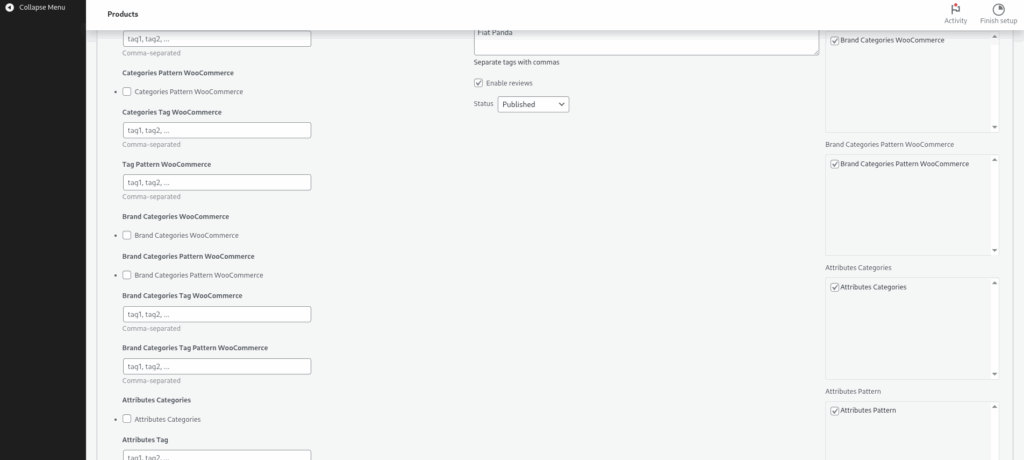The height and width of the screenshot is (460, 1024).
Task: Uncheck Brand Categories Pattern WooCommerce in right panel
Action: click(x=835, y=164)
